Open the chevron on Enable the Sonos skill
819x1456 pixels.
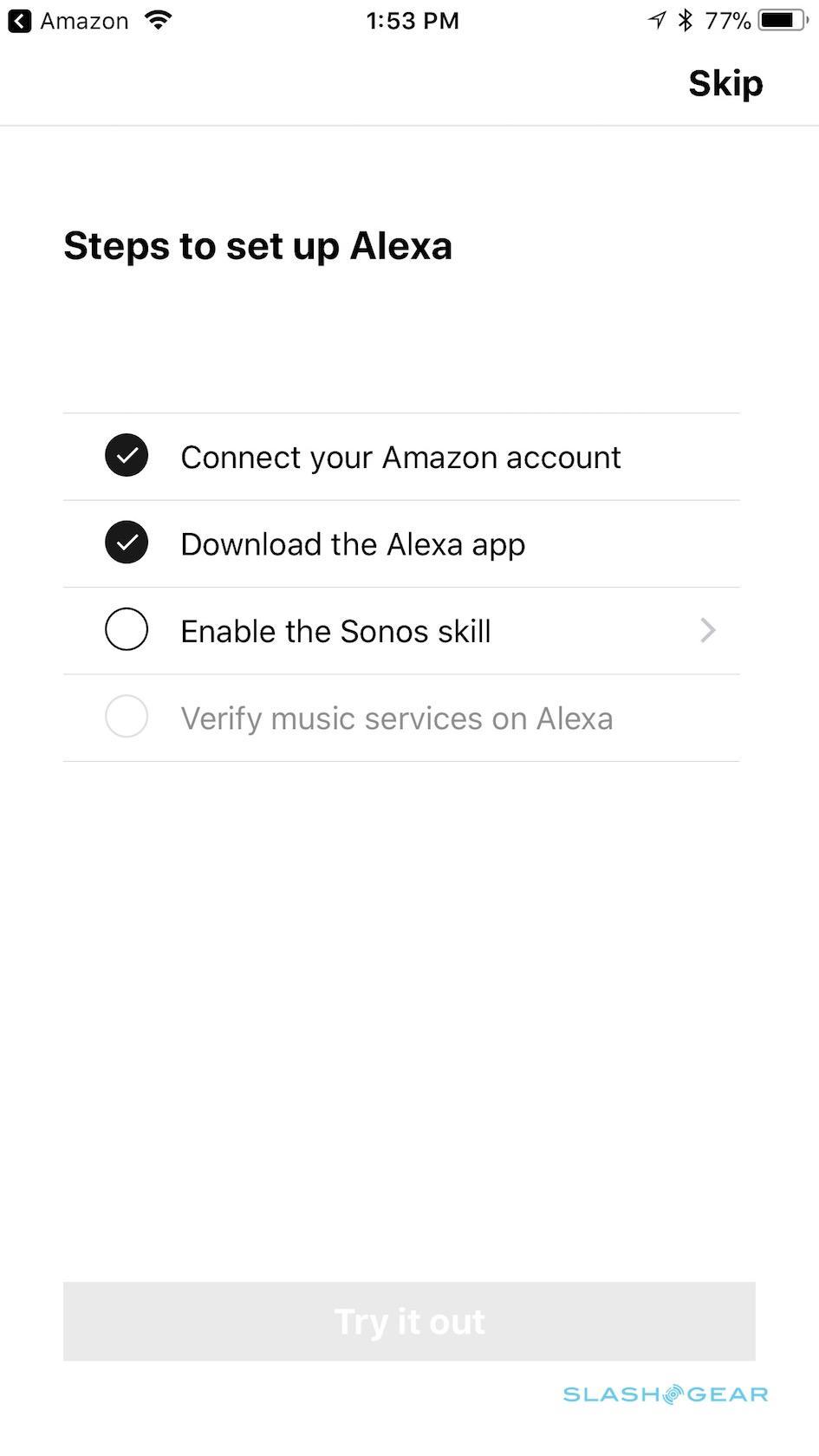[x=708, y=630]
